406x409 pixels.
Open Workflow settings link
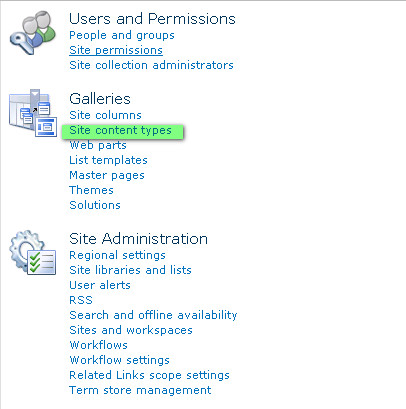119,360
